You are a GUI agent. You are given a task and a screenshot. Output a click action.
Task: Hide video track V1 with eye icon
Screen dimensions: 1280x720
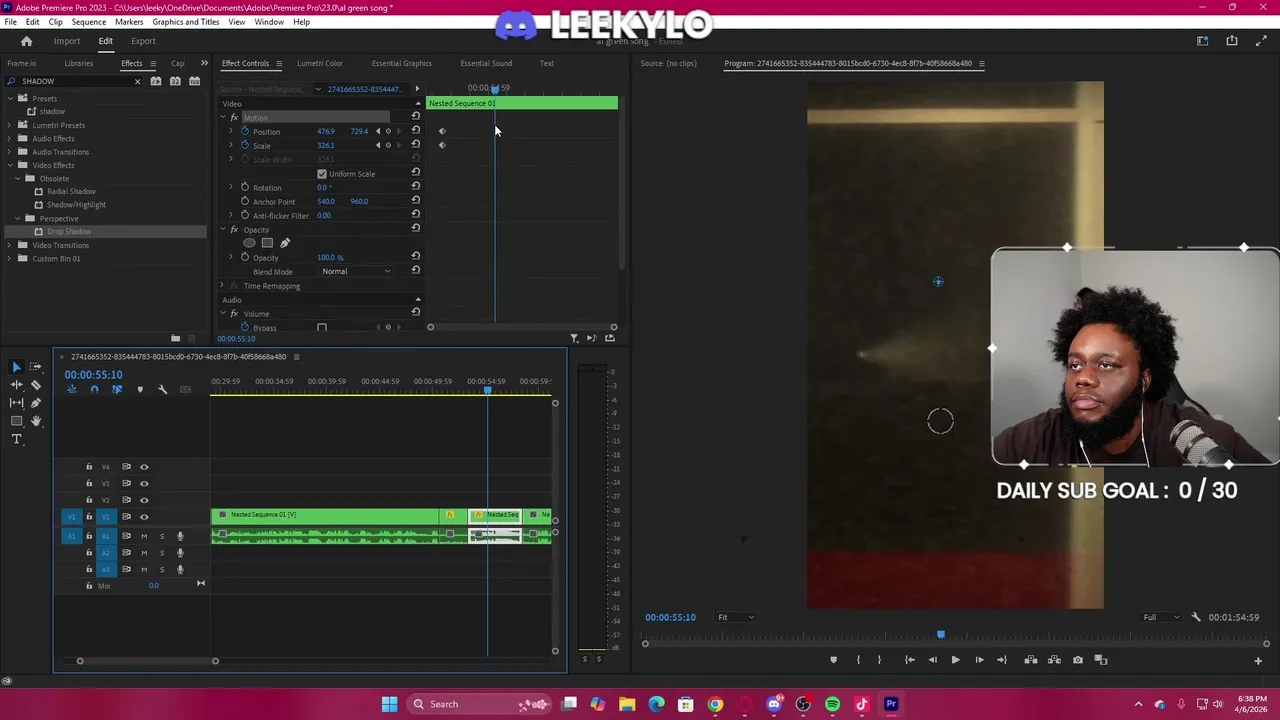(x=144, y=517)
